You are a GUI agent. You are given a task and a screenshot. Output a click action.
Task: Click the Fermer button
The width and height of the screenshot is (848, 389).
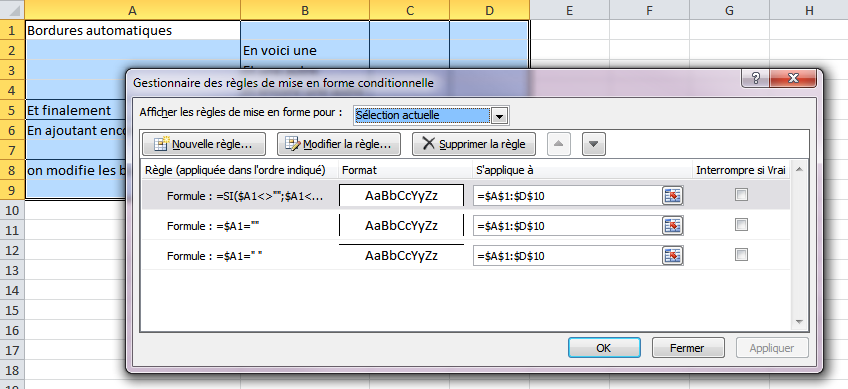coord(687,348)
